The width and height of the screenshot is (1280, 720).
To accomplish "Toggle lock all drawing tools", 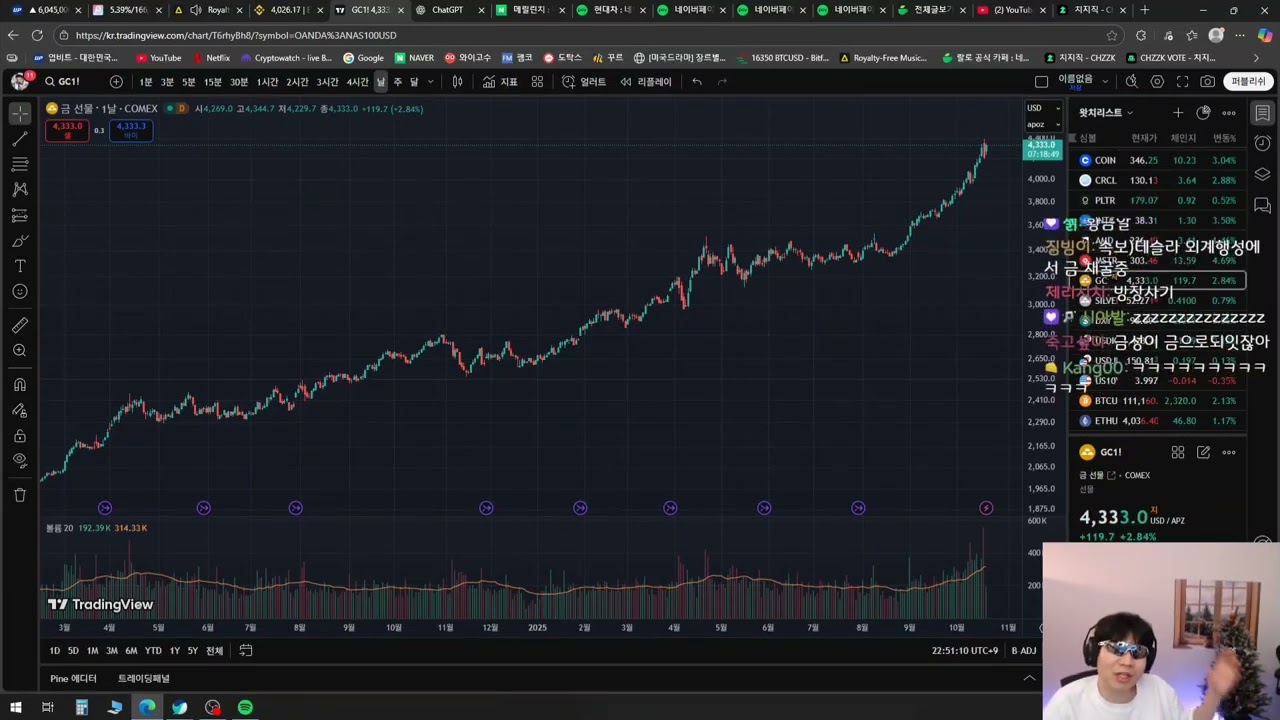I will (20, 436).
